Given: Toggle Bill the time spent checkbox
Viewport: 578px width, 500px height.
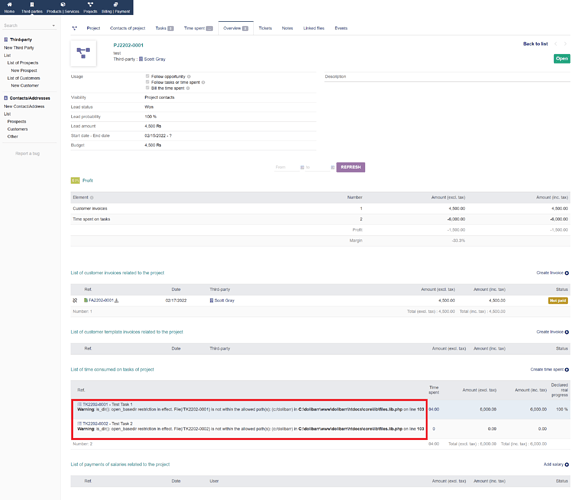Looking at the screenshot, I should coord(147,88).
